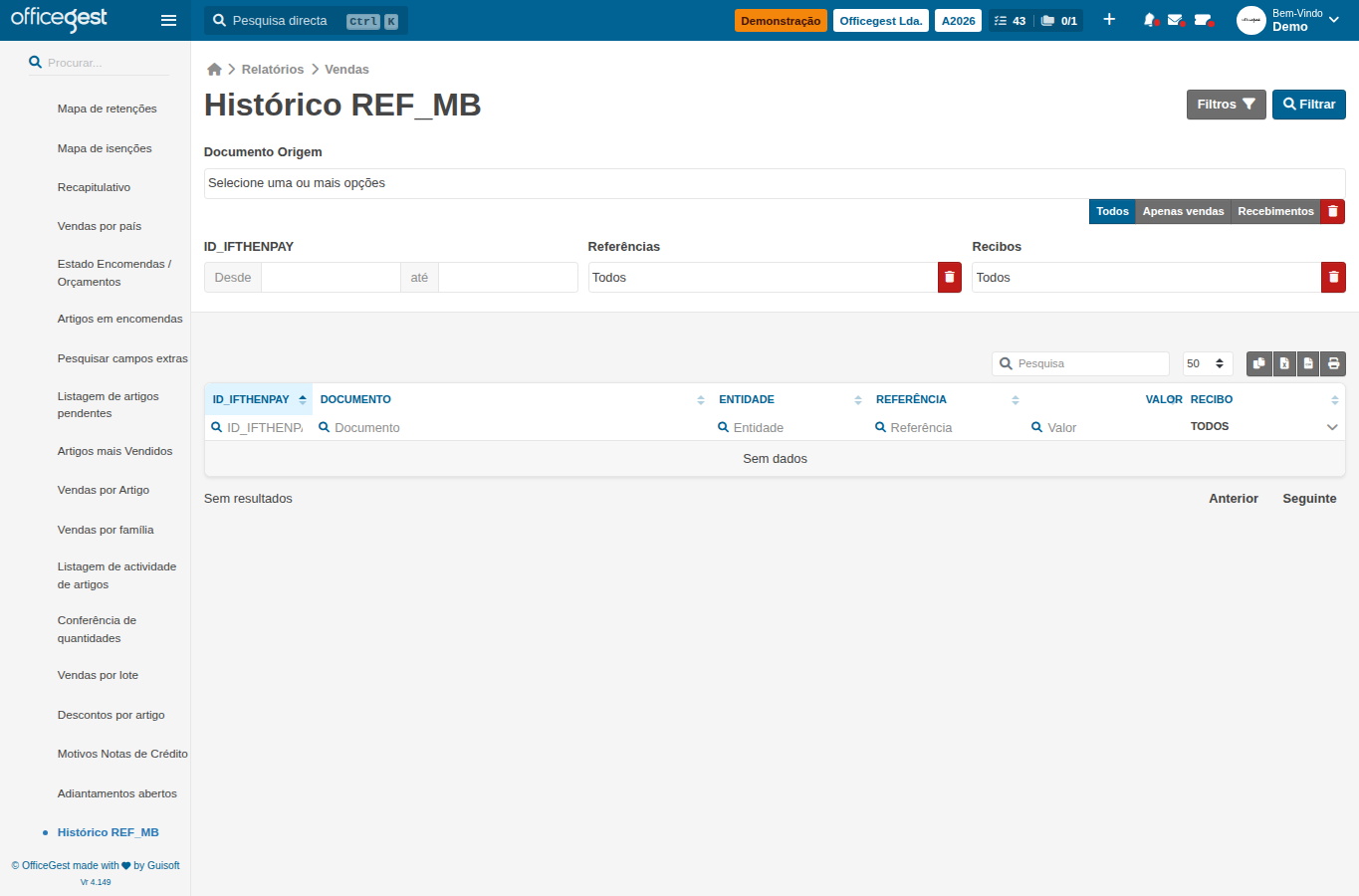Image resolution: width=1359 pixels, height=896 pixels.
Task: Open Vendas breadcrumb link
Action: (x=346, y=69)
